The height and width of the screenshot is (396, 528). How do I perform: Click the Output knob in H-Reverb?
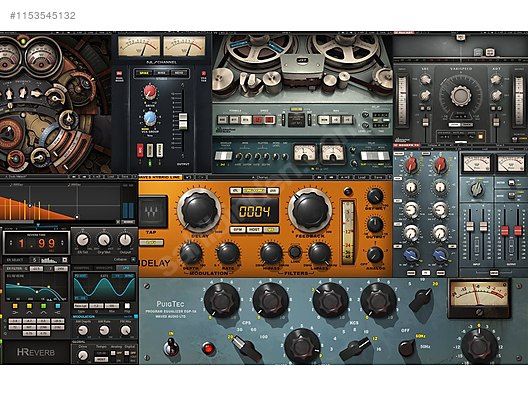pyautogui.click(x=125, y=240)
